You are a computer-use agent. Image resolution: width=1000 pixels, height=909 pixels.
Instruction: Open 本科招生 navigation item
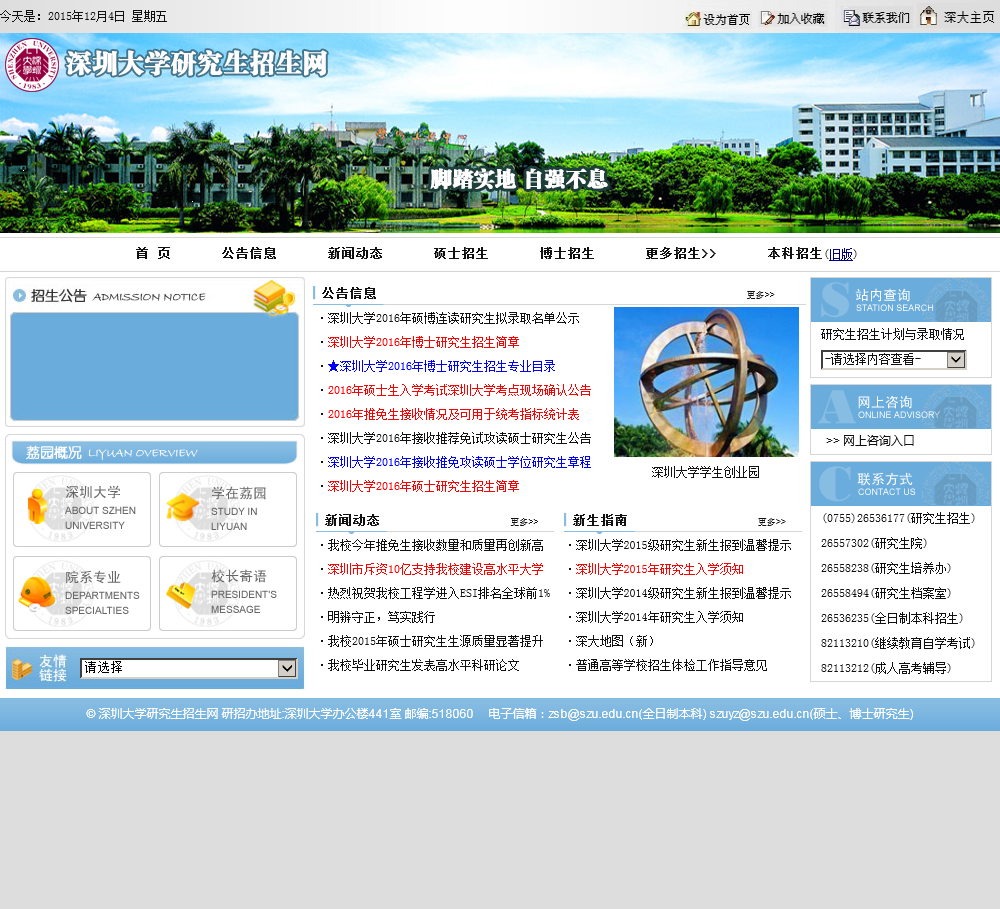(x=795, y=253)
